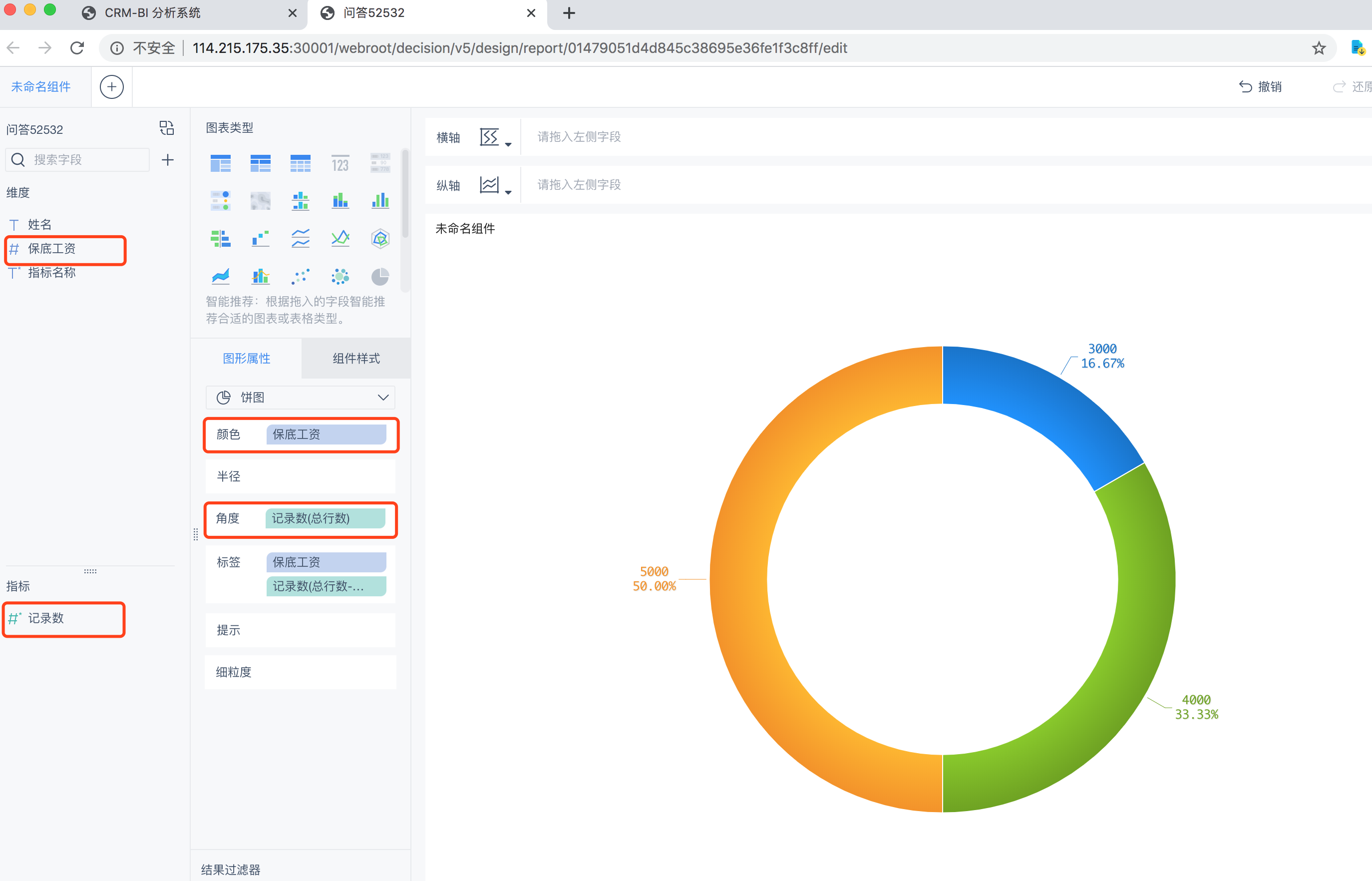Click the table switch icon beside 问答52532

pos(166,128)
